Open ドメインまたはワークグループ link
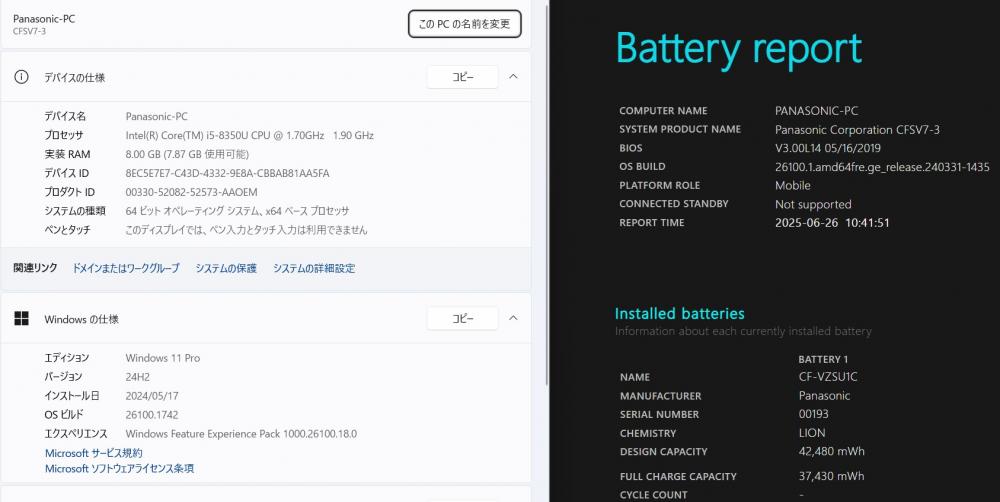 pyautogui.click(x=126, y=269)
